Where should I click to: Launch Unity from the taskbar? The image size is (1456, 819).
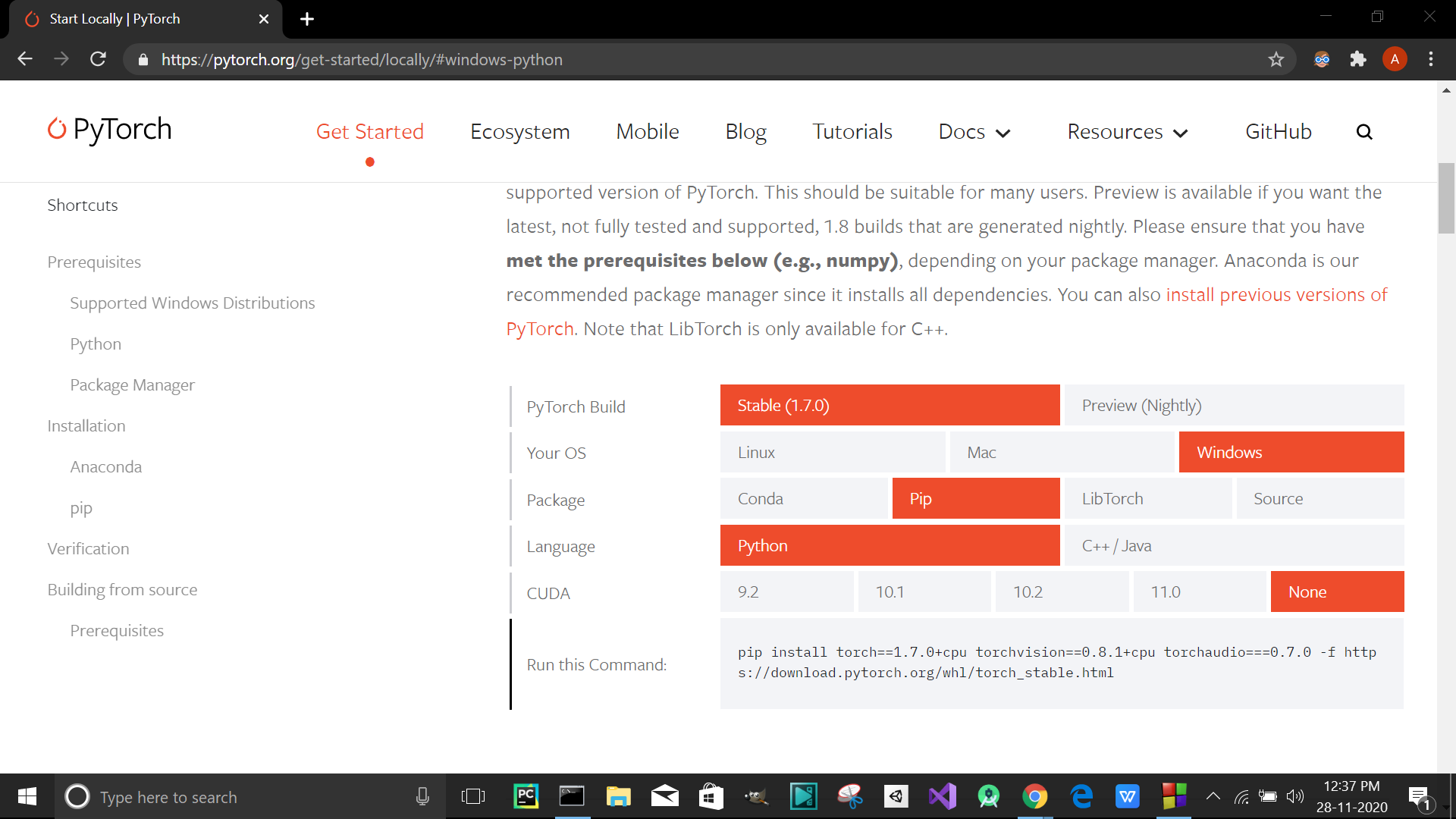click(x=896, y=796)
